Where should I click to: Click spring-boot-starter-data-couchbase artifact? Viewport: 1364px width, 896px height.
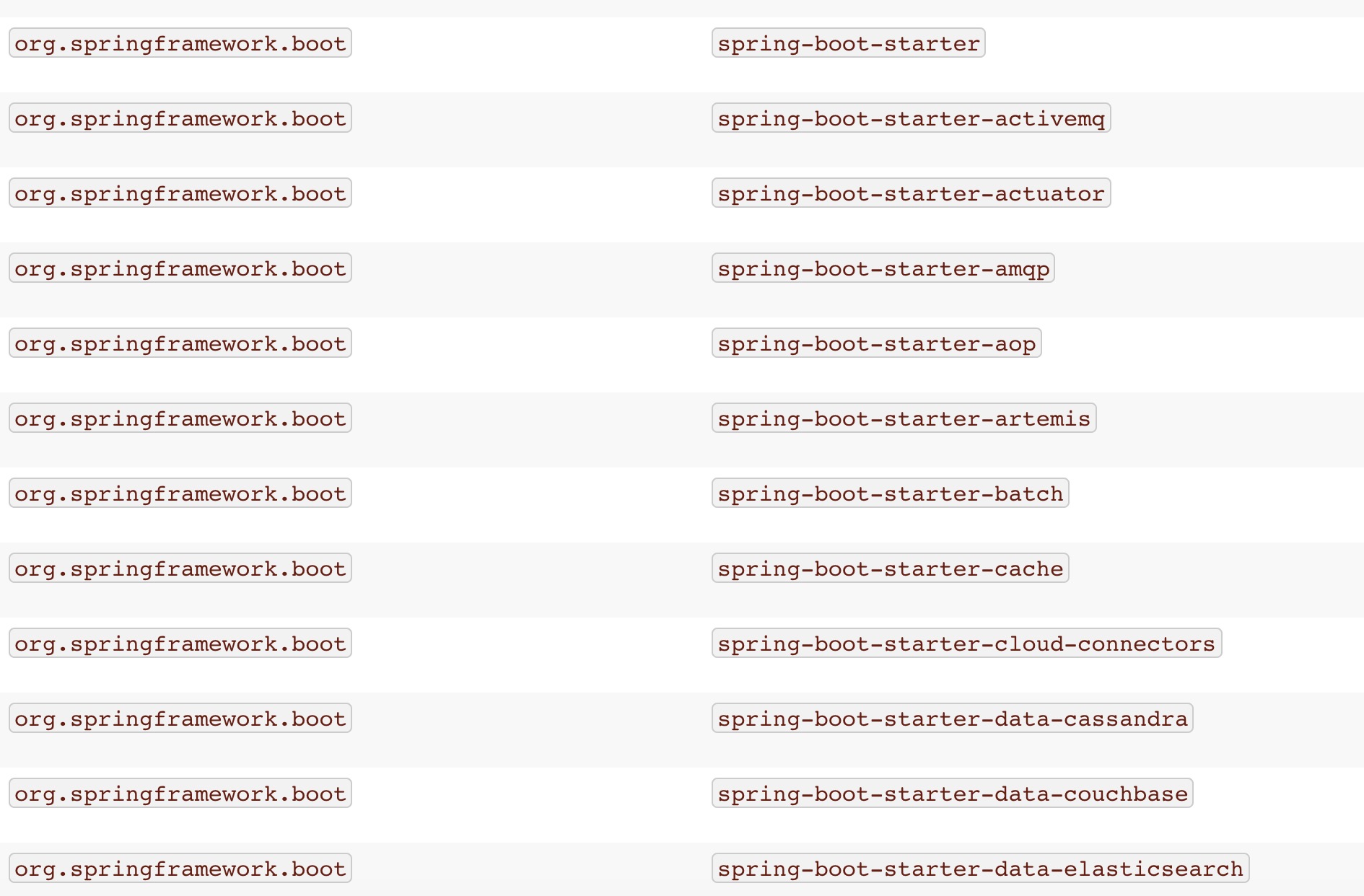coord(952,794)
